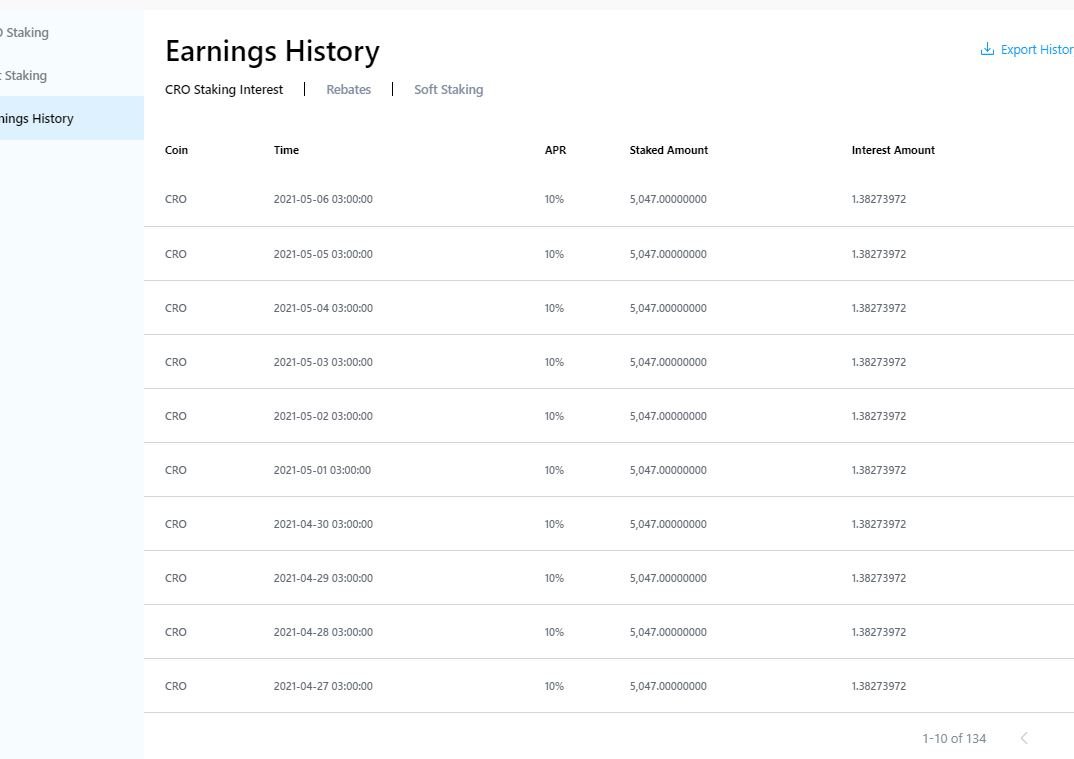Click interest amount in the 2021-05-06 row
Screen dimensions: 1074x759
click(879, 199)
